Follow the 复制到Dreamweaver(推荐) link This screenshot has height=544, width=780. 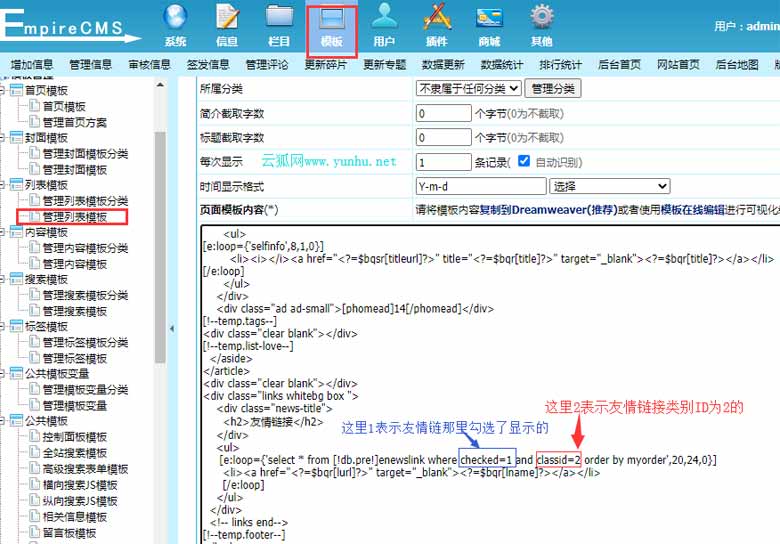549,210
